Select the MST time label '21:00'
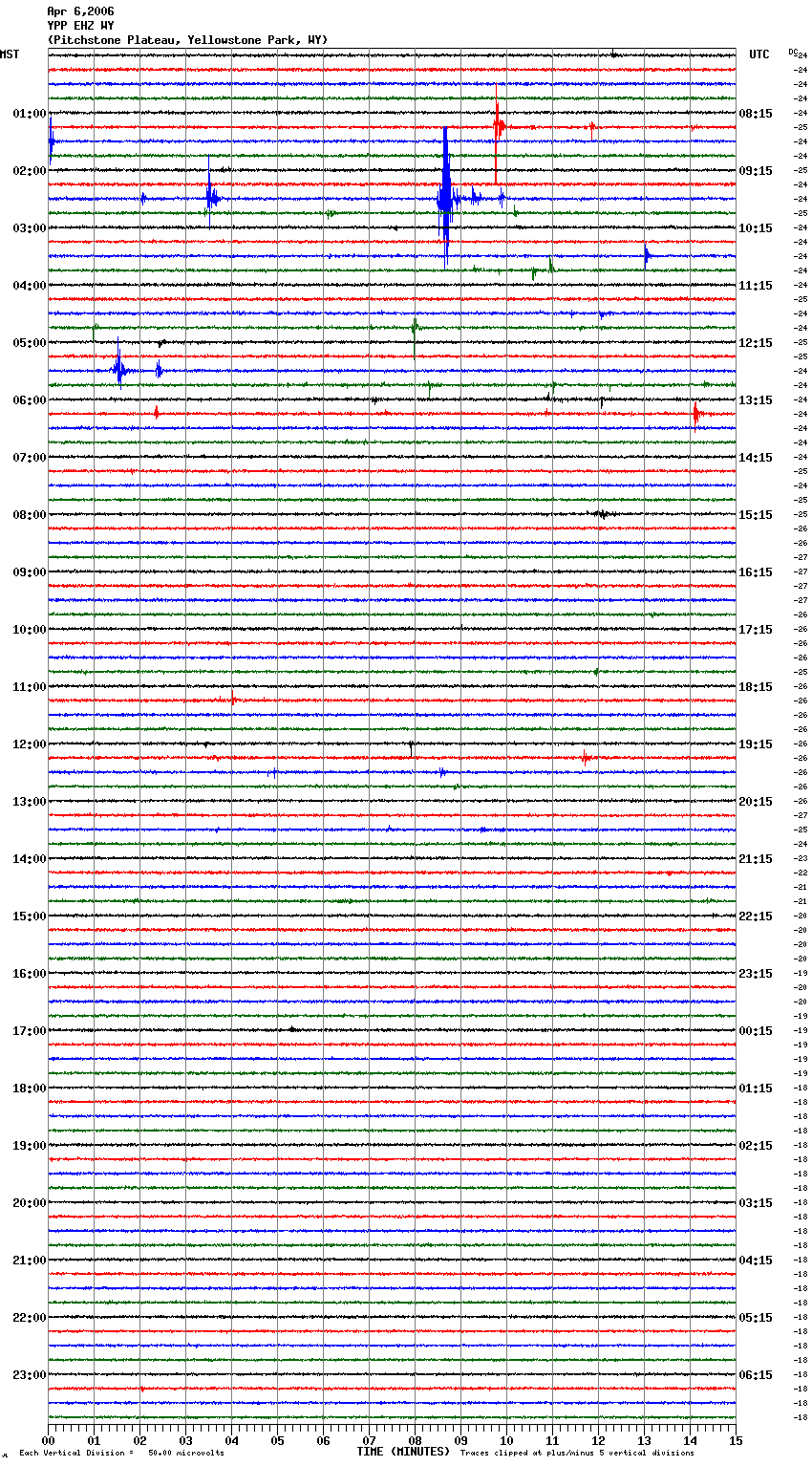 (x=30, y=1261)
